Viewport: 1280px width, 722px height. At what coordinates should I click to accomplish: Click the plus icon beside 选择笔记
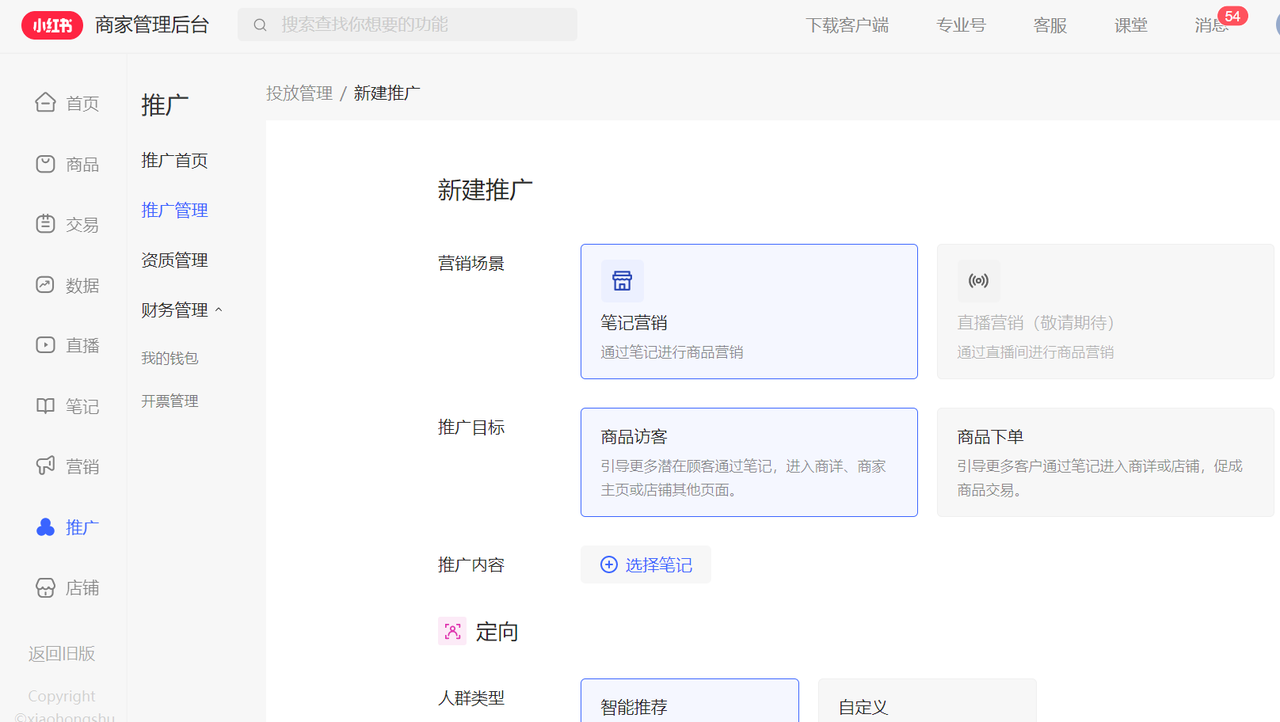pos(608,565)
